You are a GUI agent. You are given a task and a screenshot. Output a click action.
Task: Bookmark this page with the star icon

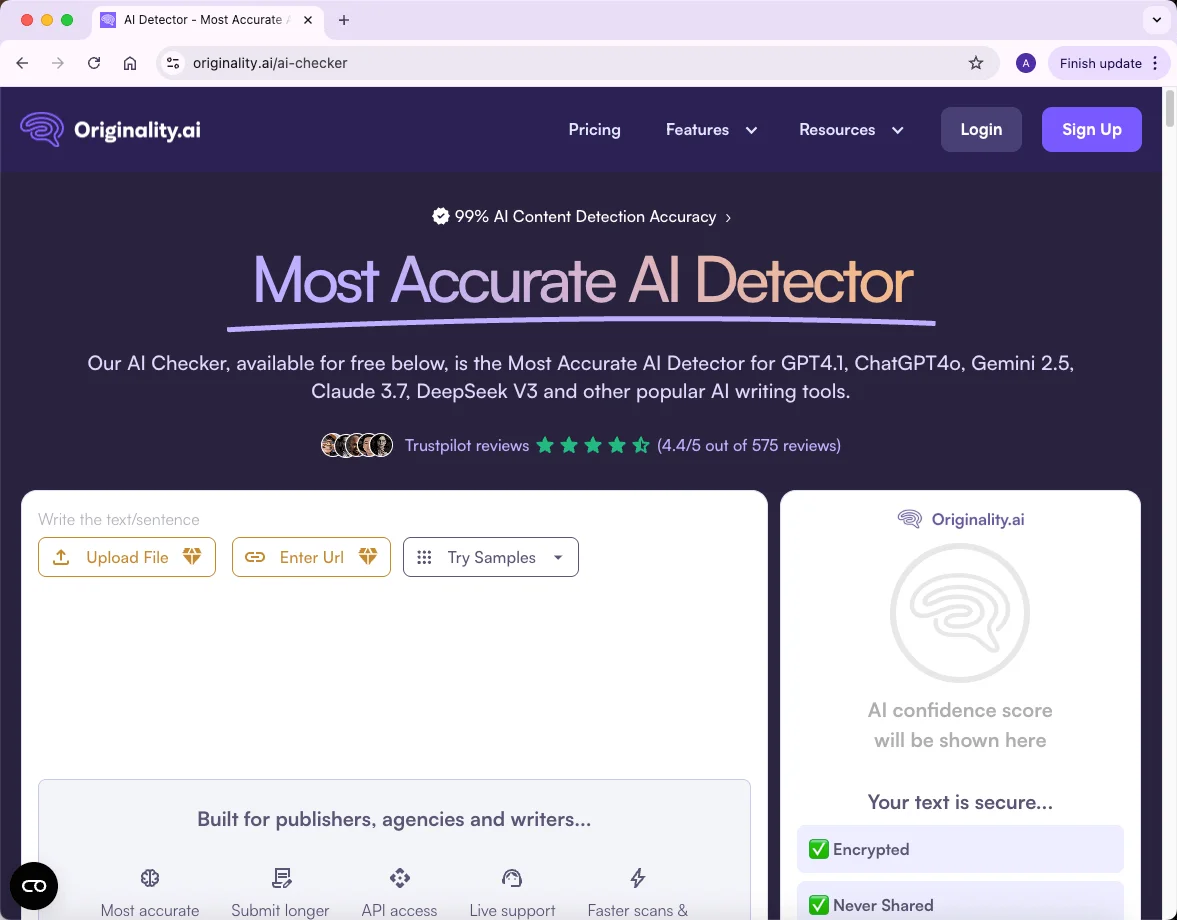coord(976,63)
